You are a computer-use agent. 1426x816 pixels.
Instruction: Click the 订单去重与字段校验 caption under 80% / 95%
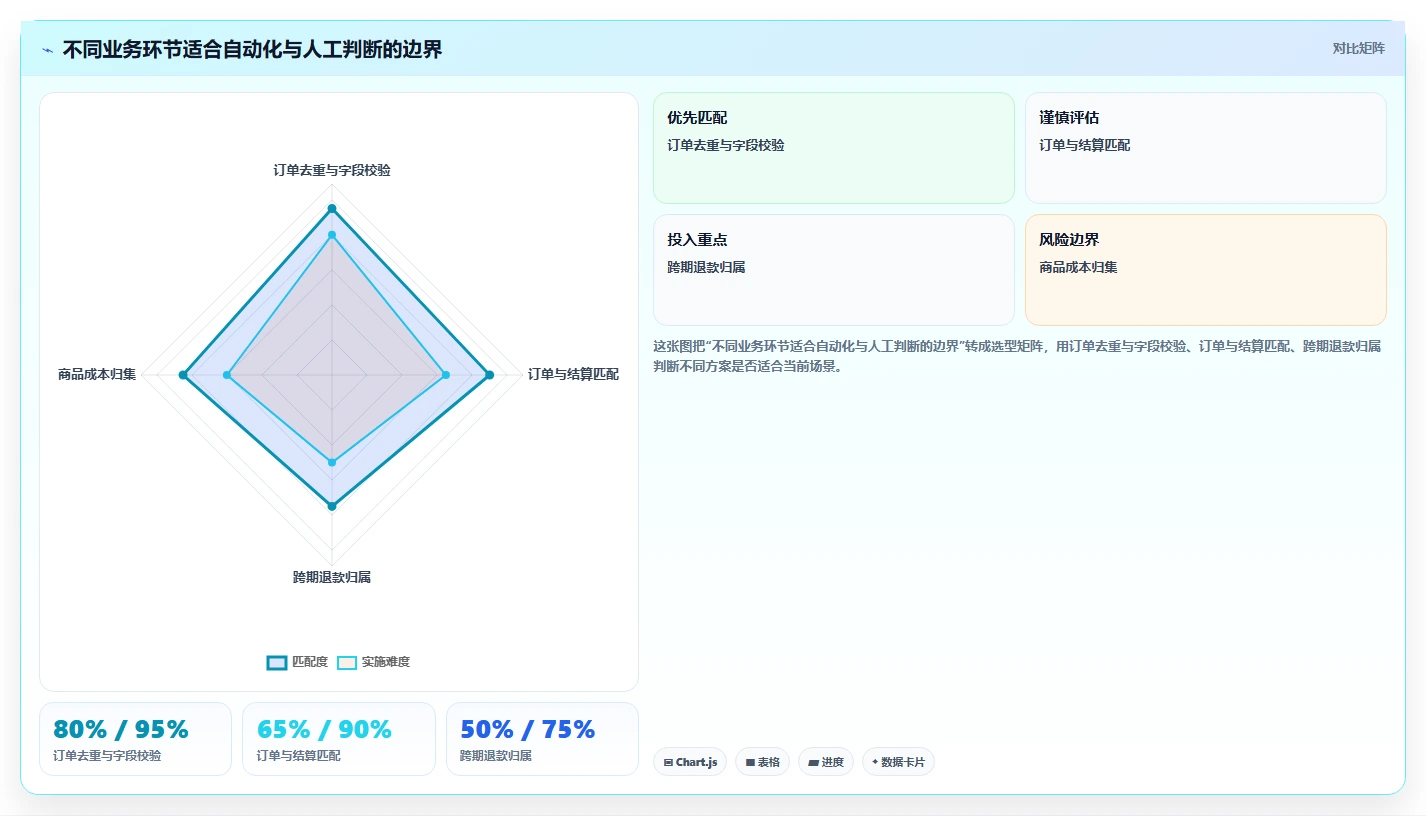107,756
